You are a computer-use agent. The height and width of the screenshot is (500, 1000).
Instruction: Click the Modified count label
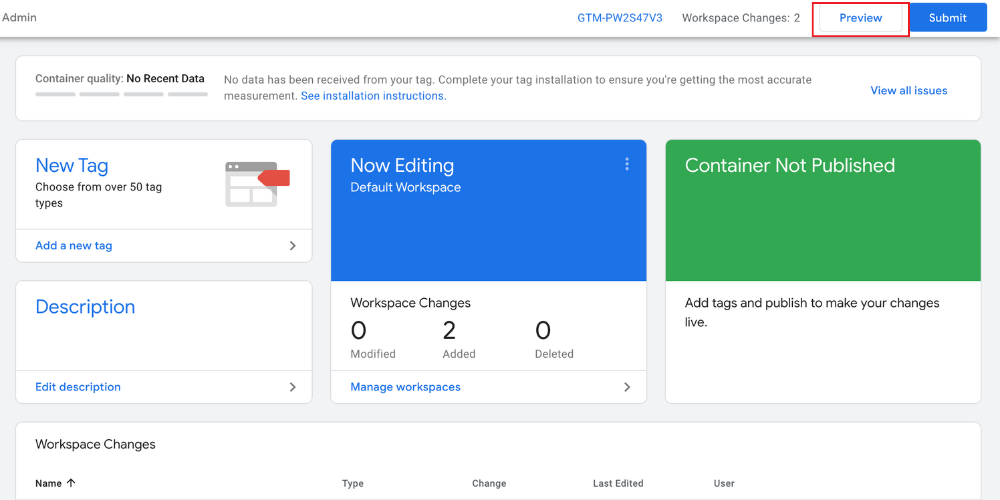[373, 354]
